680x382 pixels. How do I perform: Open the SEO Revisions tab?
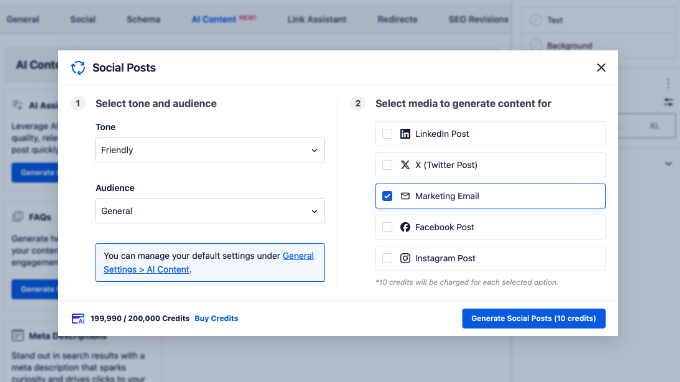coord(478,20)
